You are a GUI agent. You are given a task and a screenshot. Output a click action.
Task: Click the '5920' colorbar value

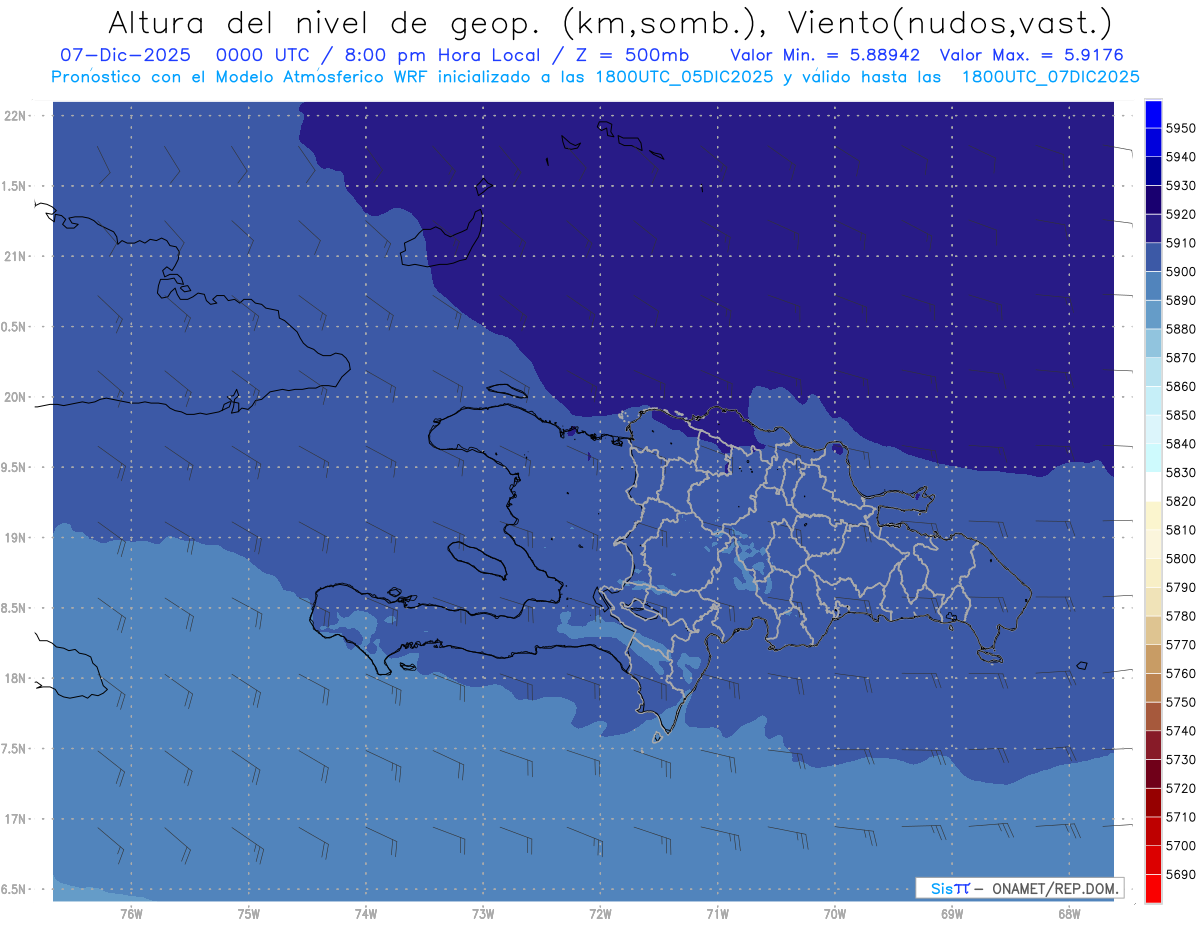click(x=1181, y=214)
